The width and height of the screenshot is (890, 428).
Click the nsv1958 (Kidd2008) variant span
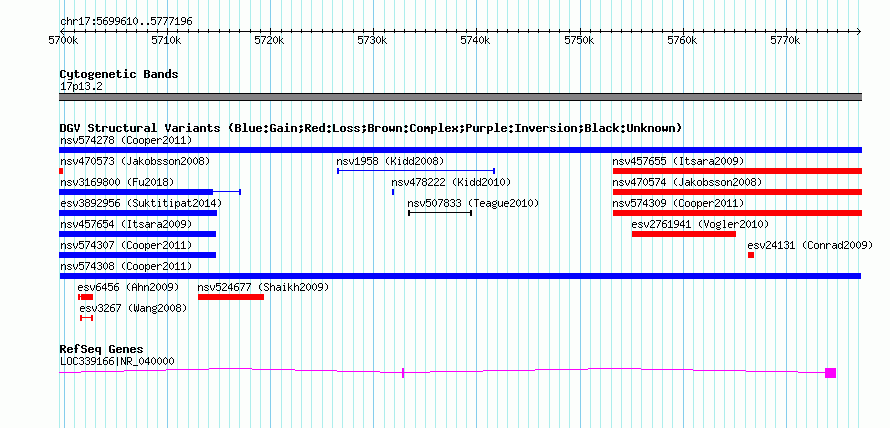tap(416, 171)
